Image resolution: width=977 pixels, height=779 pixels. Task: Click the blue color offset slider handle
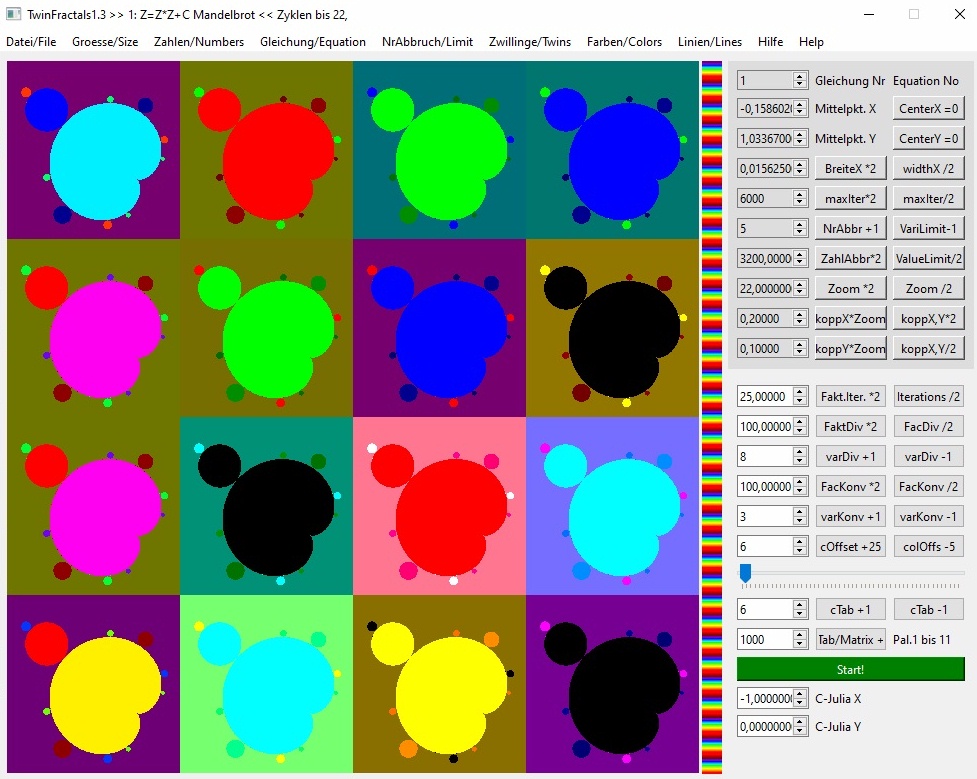(745, 573)
